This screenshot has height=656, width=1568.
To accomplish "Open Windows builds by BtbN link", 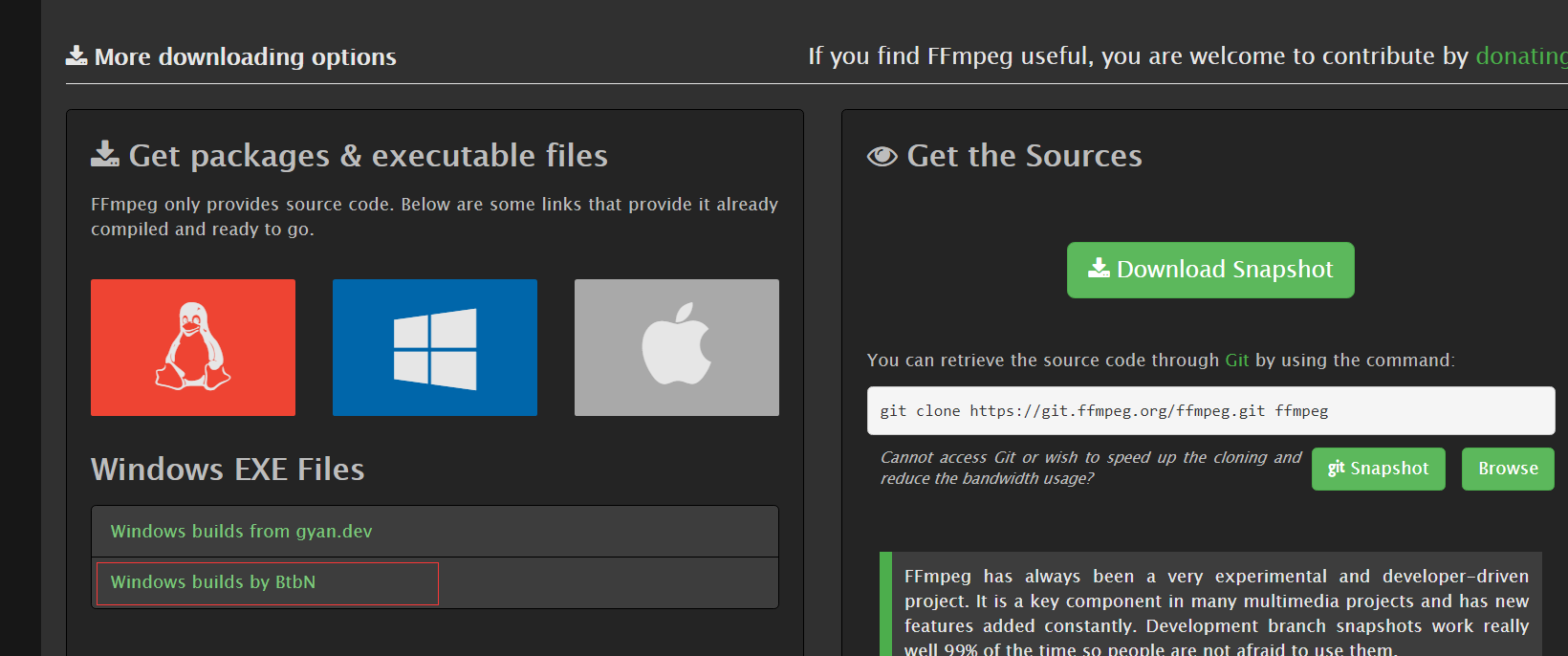I will [212, 582].
